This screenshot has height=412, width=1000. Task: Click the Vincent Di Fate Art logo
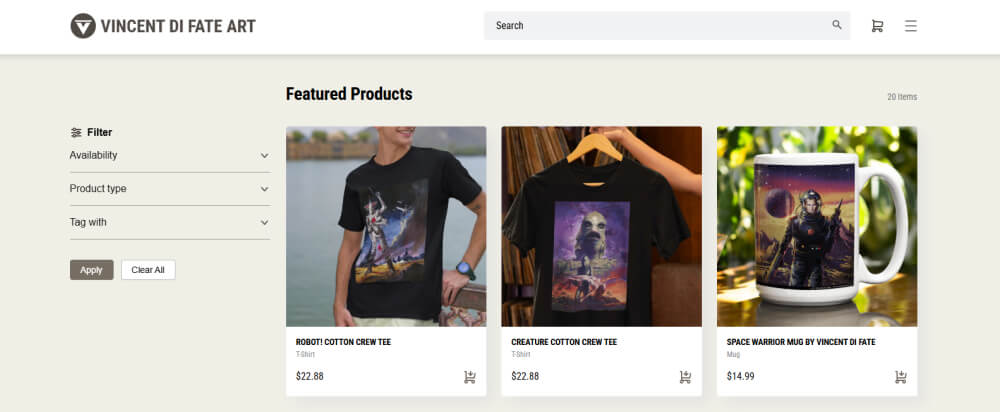tap(163, 26)
